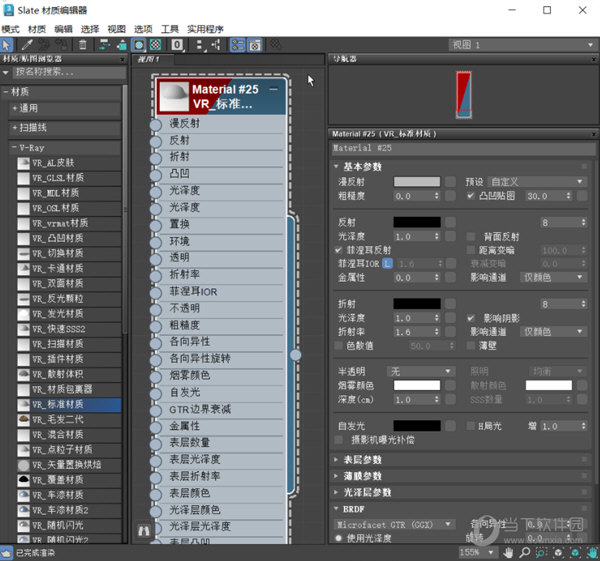Click the zoom magnifier tool
This screenshot has height=561, width=600.
tap(524, 553)
